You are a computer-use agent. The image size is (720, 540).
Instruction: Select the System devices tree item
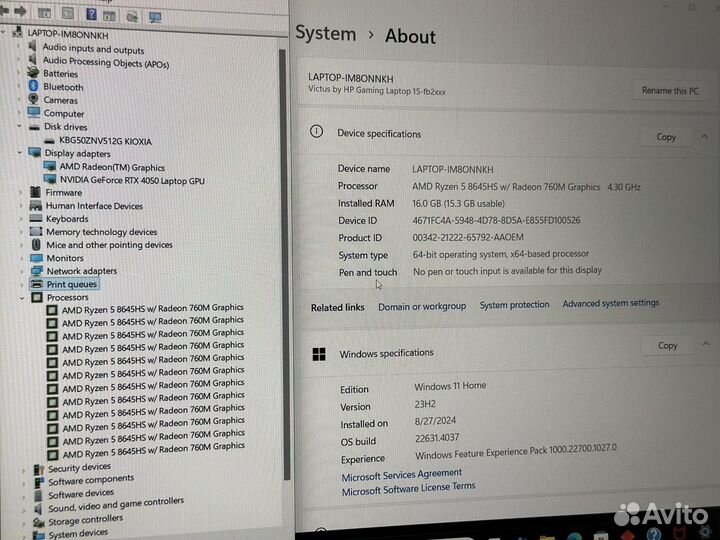[x=78, y=533]
